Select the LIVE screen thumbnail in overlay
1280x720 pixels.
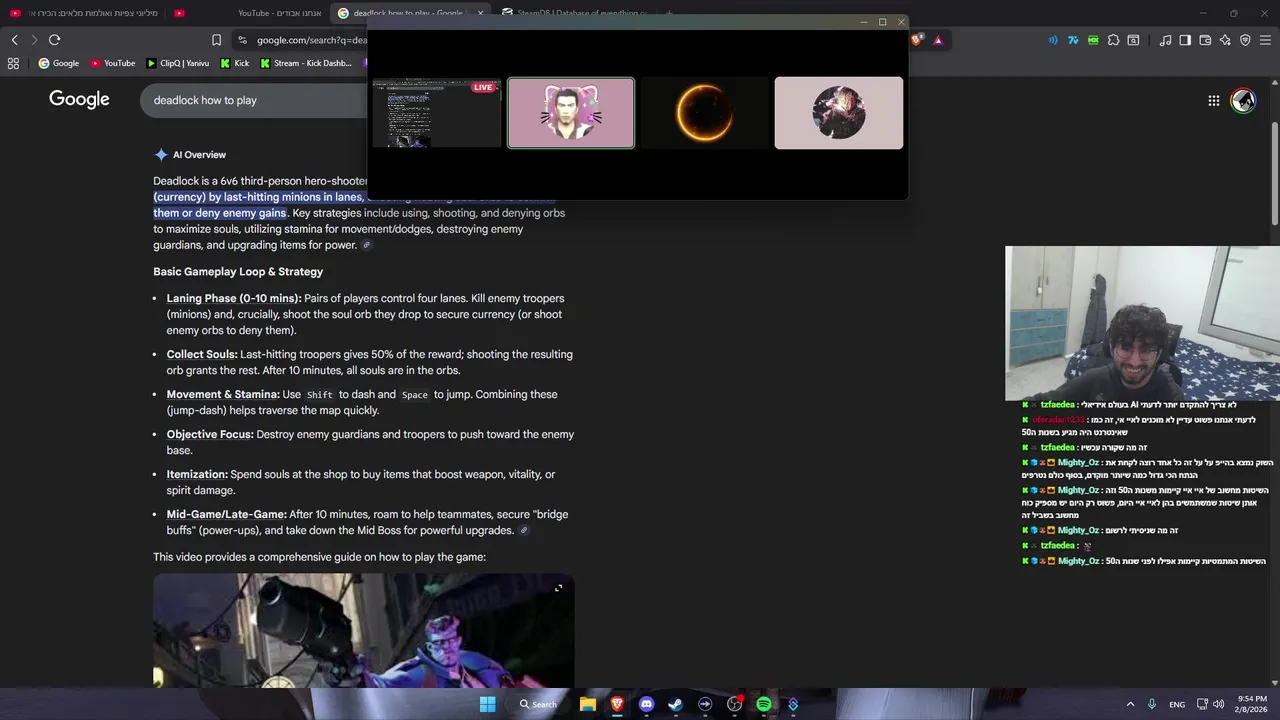pos(437,113)
